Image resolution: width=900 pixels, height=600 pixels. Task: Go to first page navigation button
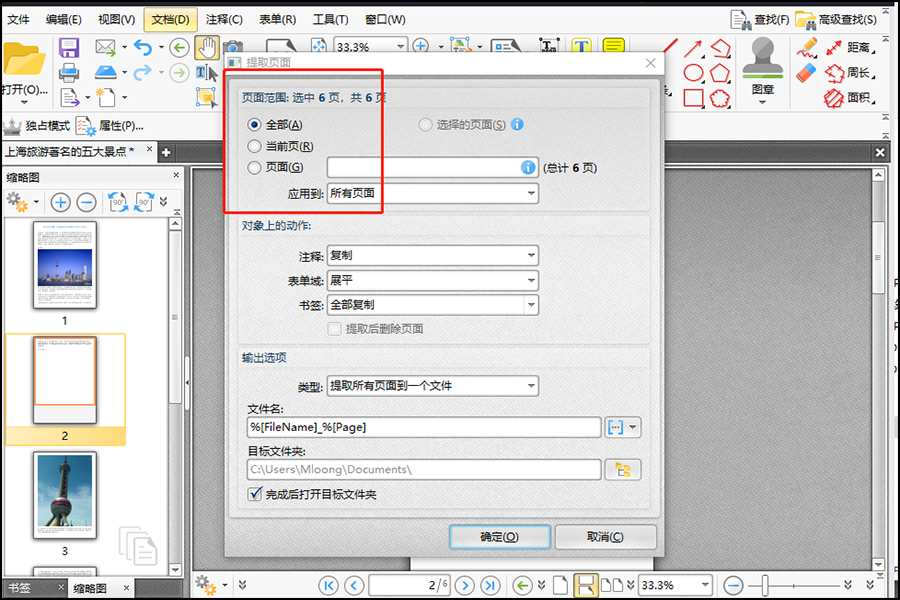328,586
